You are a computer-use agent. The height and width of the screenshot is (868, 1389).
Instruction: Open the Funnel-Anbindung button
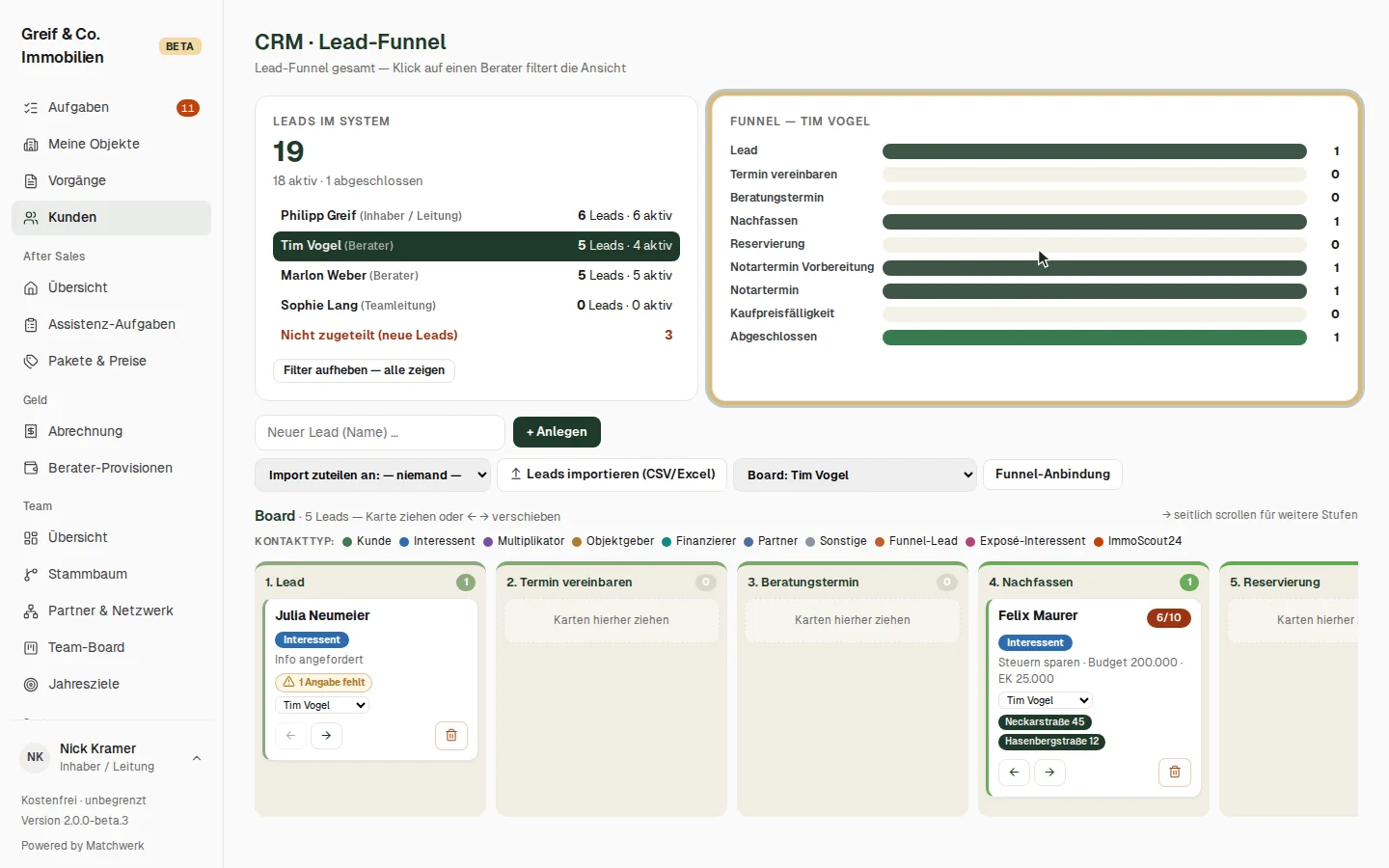pos(1052,475)
